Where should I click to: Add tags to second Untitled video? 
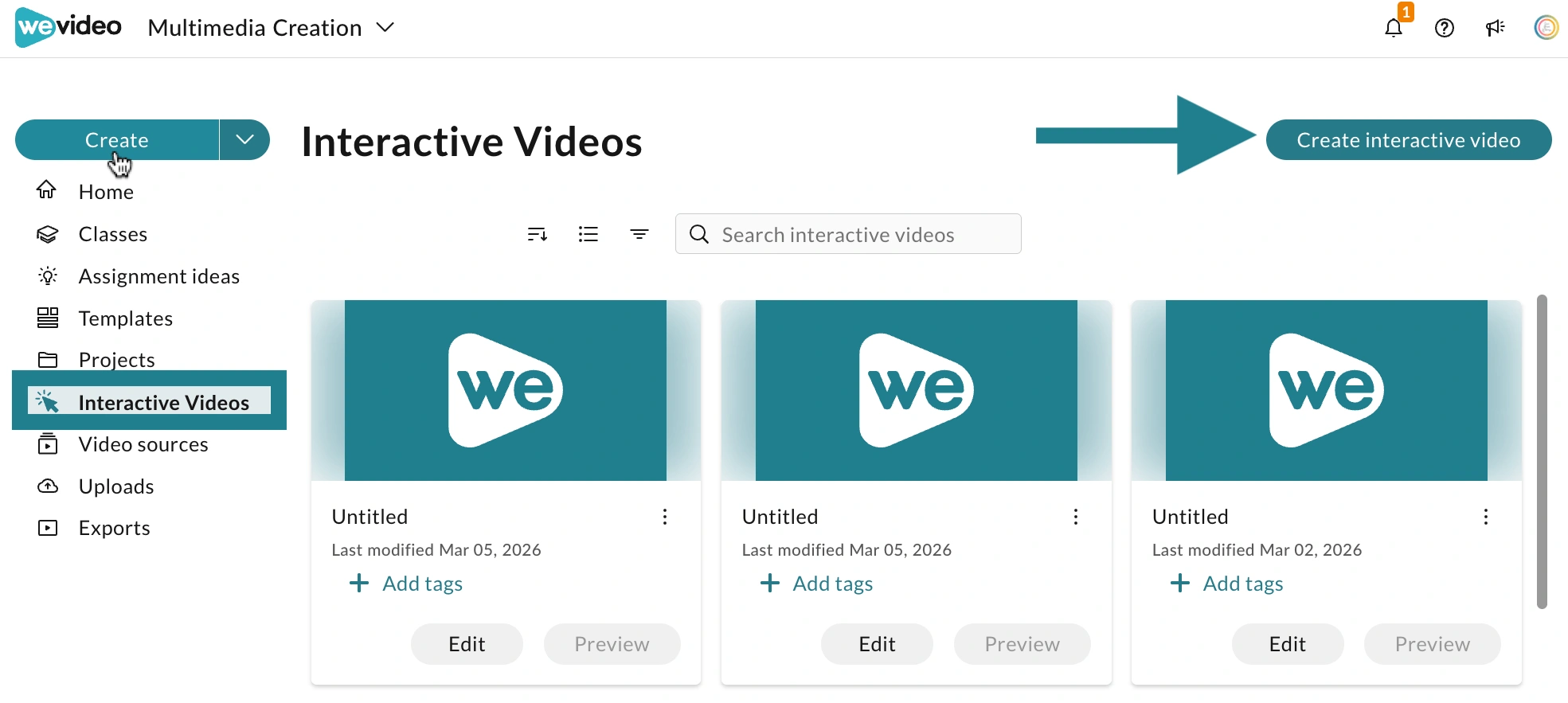pyautogui.click(x=817, y=584)
